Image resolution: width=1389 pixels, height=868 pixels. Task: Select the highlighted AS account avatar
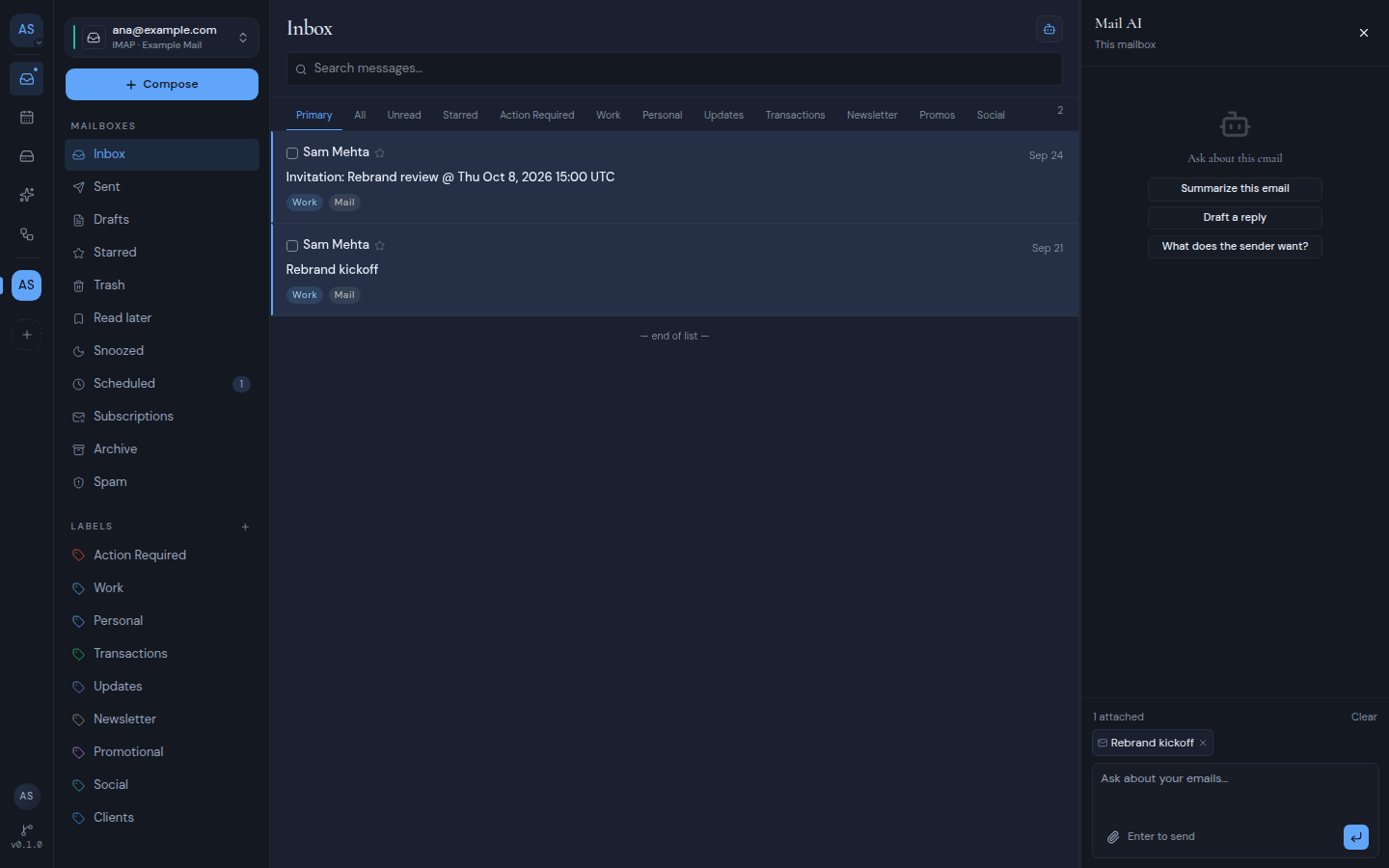(x=26, y=285)
